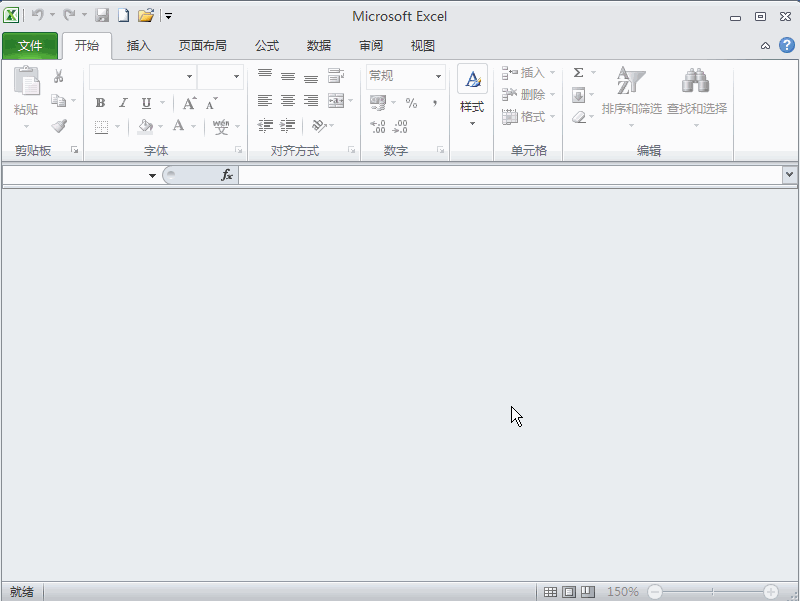Click the text orientation icon
800x601 pixels.
click(319, 126)
